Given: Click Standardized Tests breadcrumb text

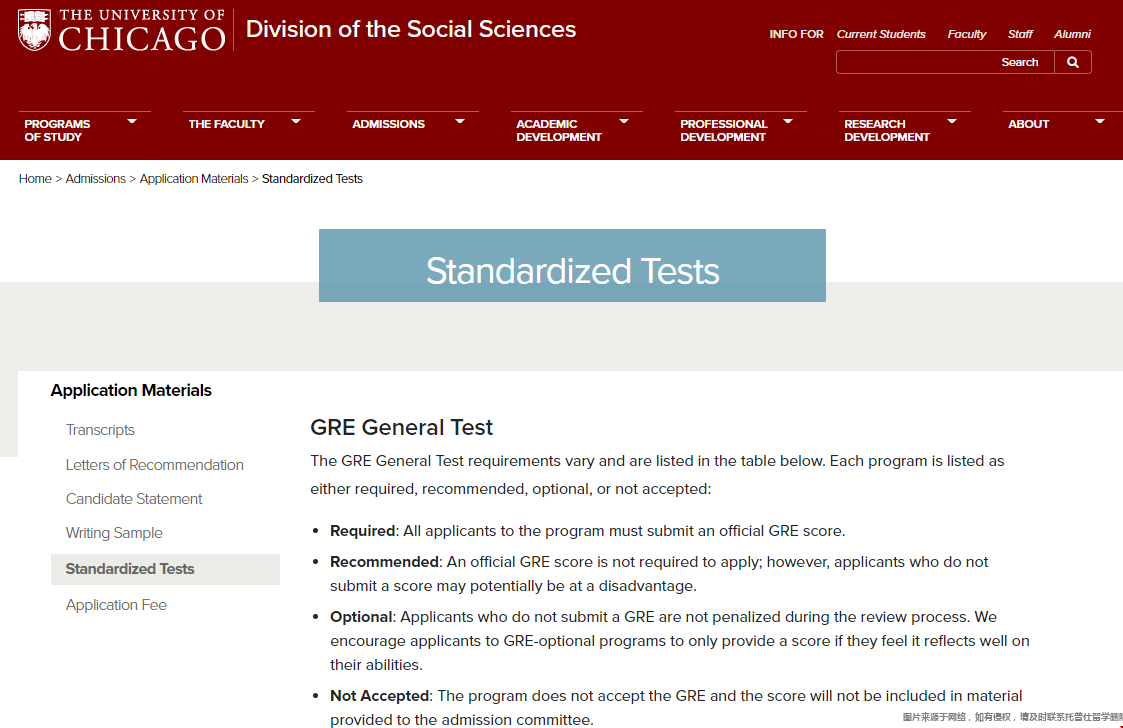Looking at the screenshot, I should pyautogui.click(x=312, y=179).
